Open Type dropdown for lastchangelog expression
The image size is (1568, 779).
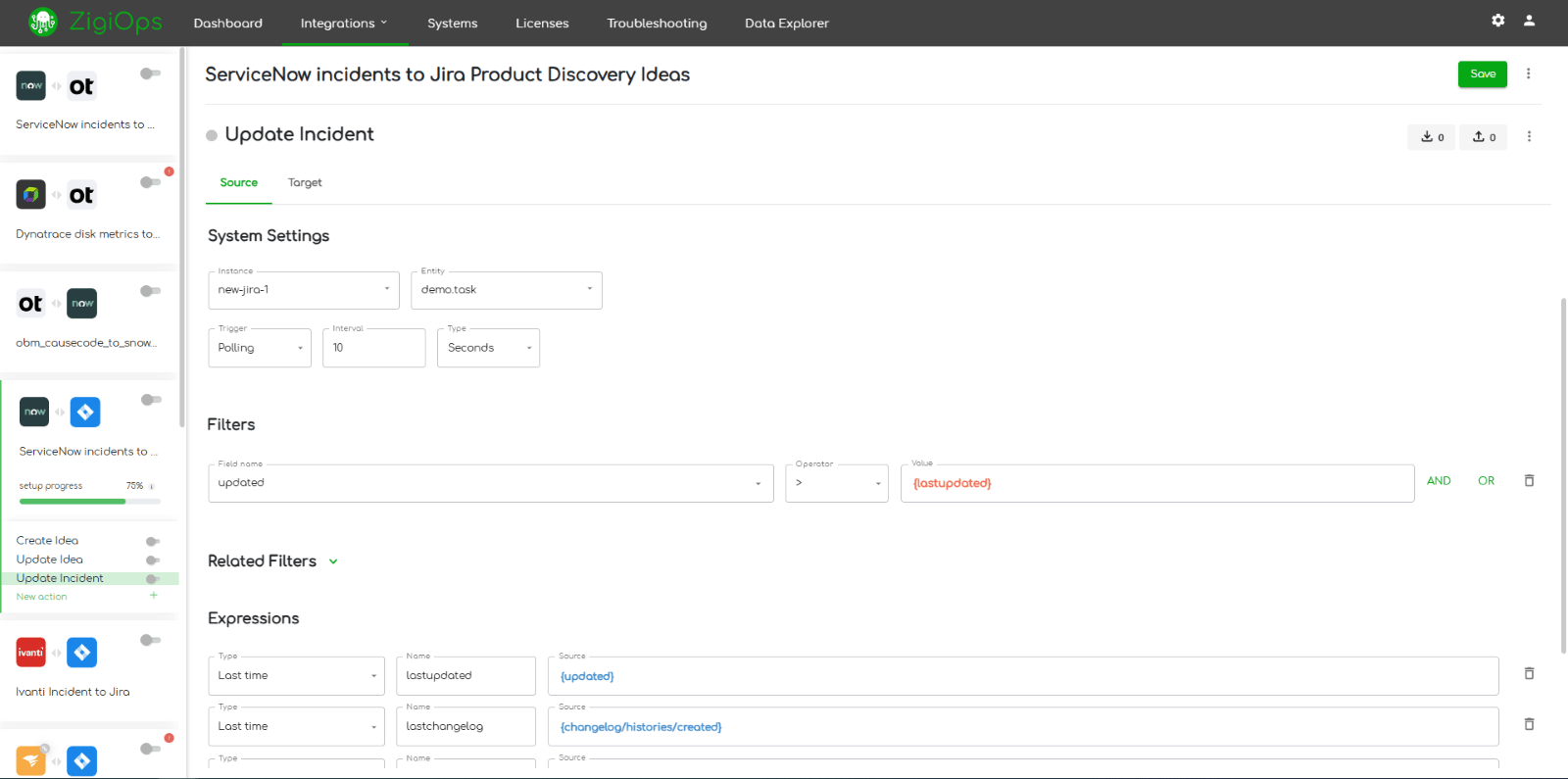297,727
